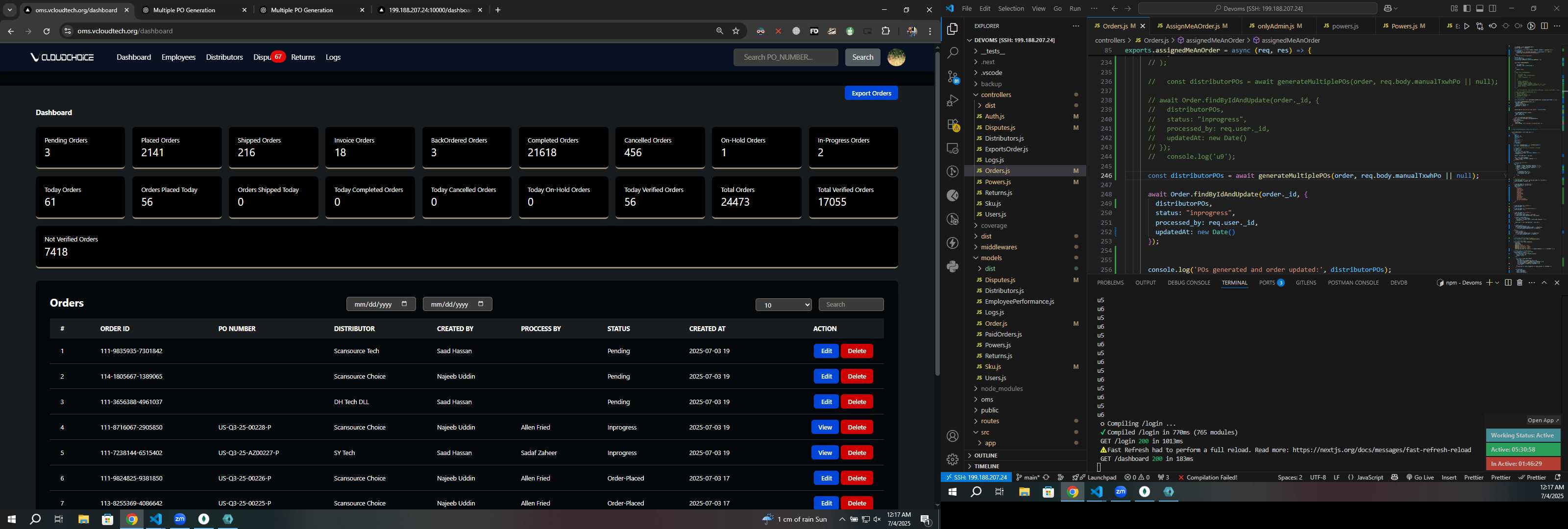Expand the OUTLINE section

tap(985, 456)
